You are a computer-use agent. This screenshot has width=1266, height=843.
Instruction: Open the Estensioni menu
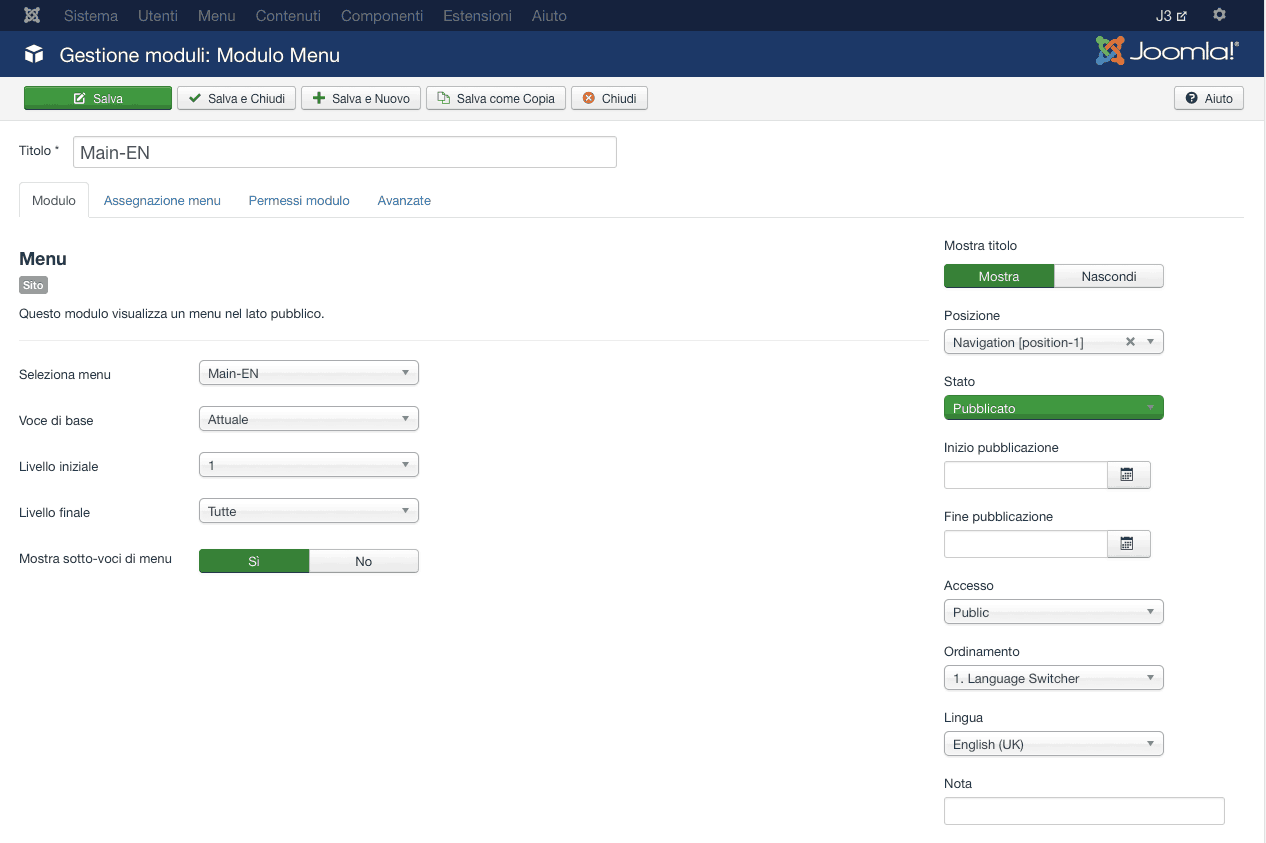coord(477,16)
